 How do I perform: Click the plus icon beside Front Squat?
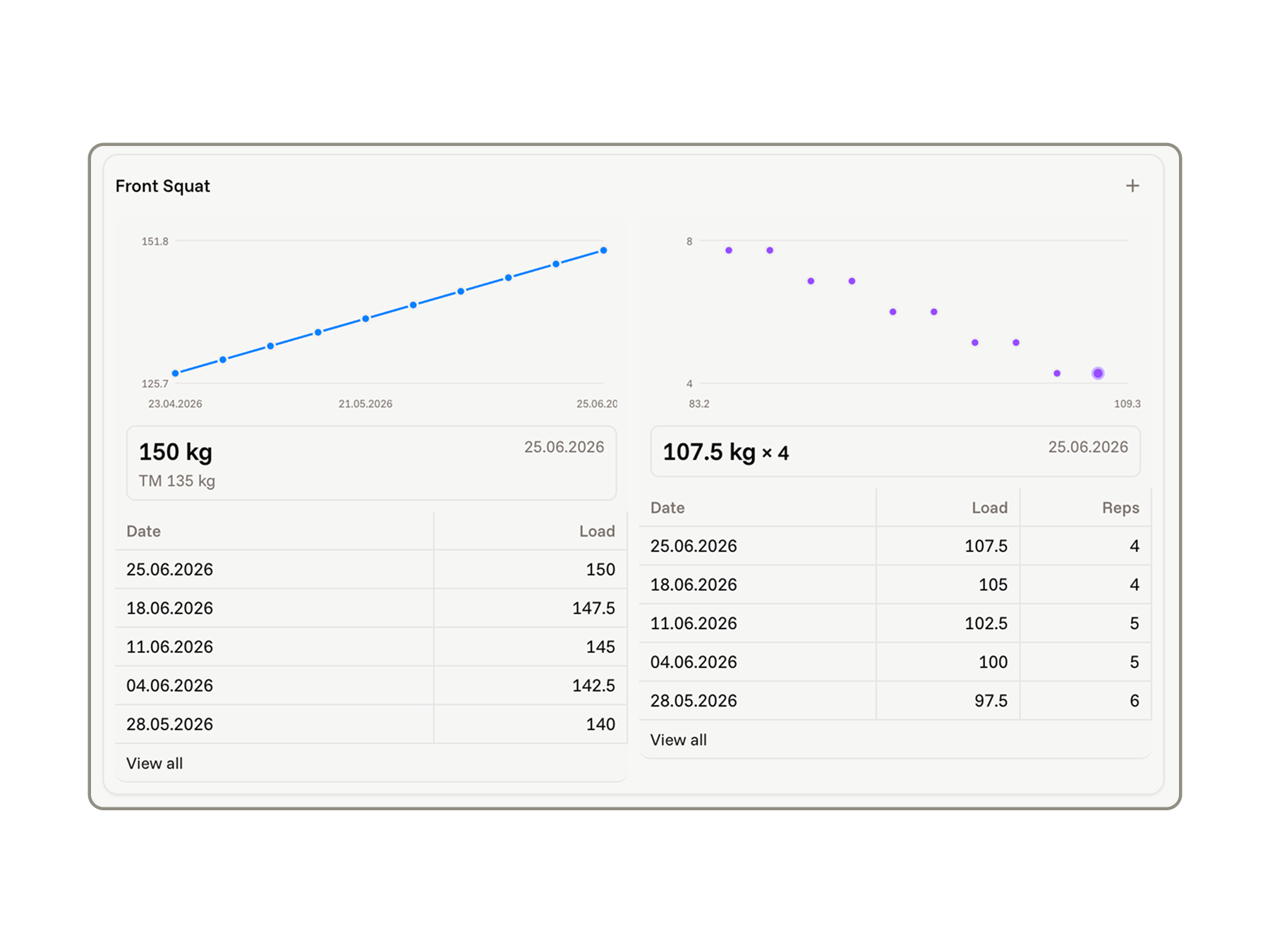[x=1132, y=185]
